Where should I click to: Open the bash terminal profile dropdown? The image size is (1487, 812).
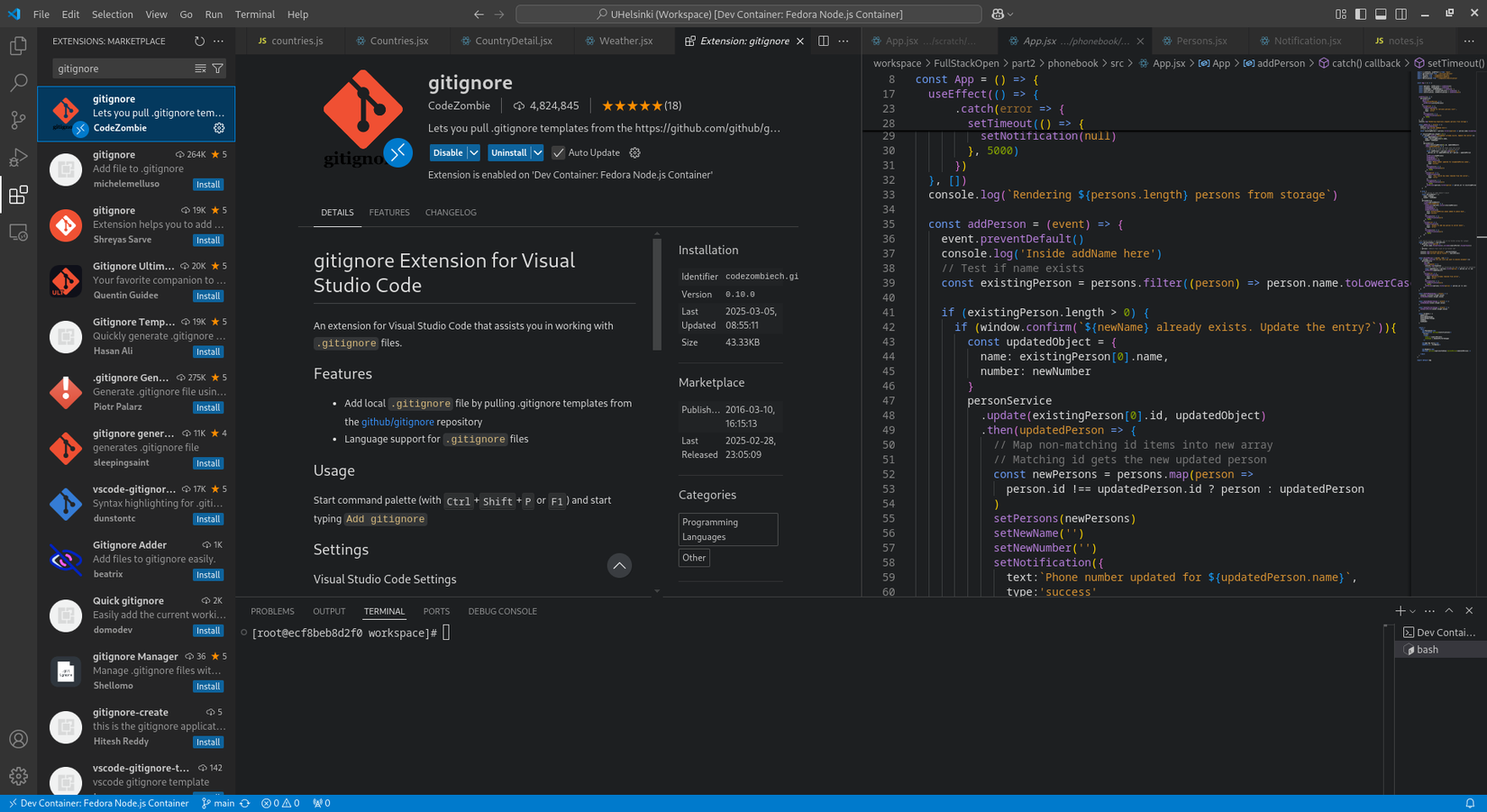click(x=1412, y=610)
